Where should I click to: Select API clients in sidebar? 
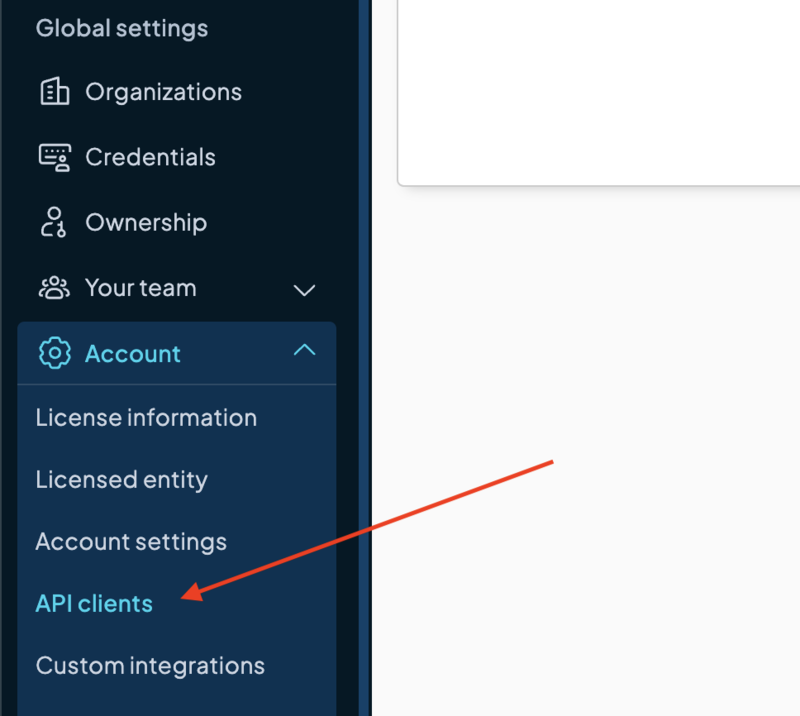(x=94, y=604)
